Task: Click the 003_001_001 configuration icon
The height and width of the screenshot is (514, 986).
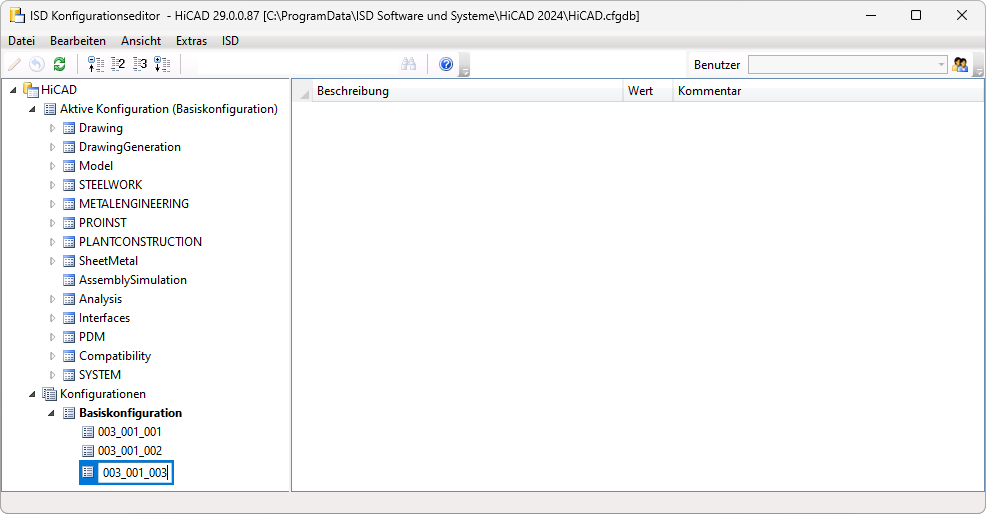Action: (x=88, y=432)
